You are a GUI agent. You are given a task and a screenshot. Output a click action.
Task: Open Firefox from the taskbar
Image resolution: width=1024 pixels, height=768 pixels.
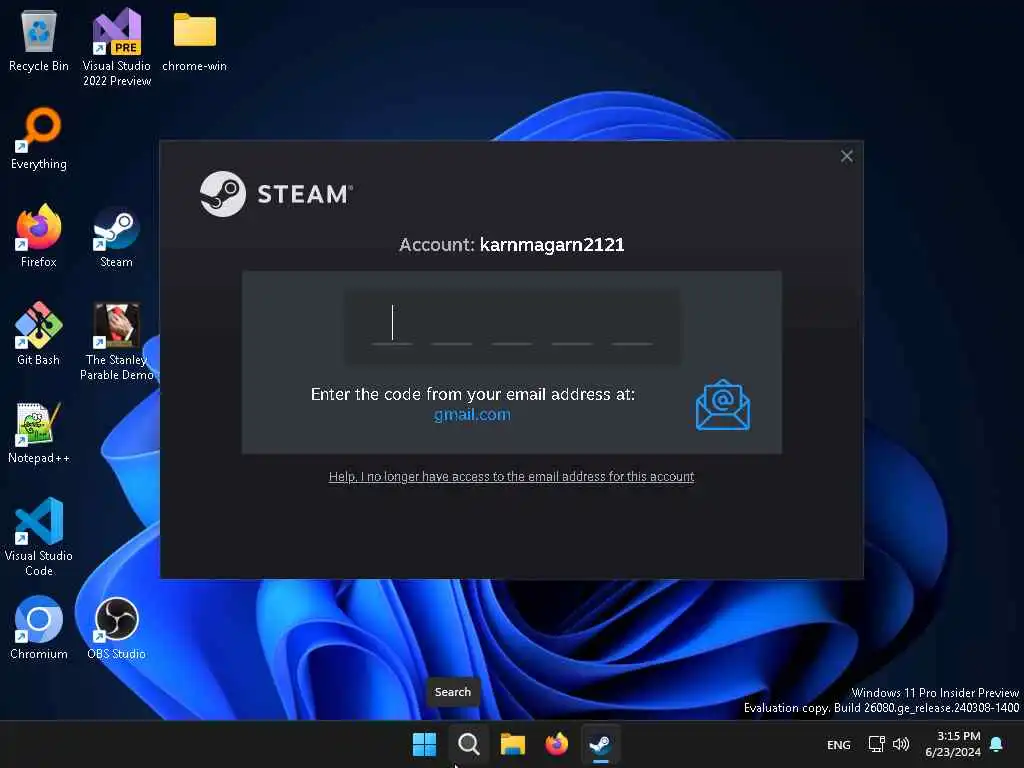pos(556,744)
